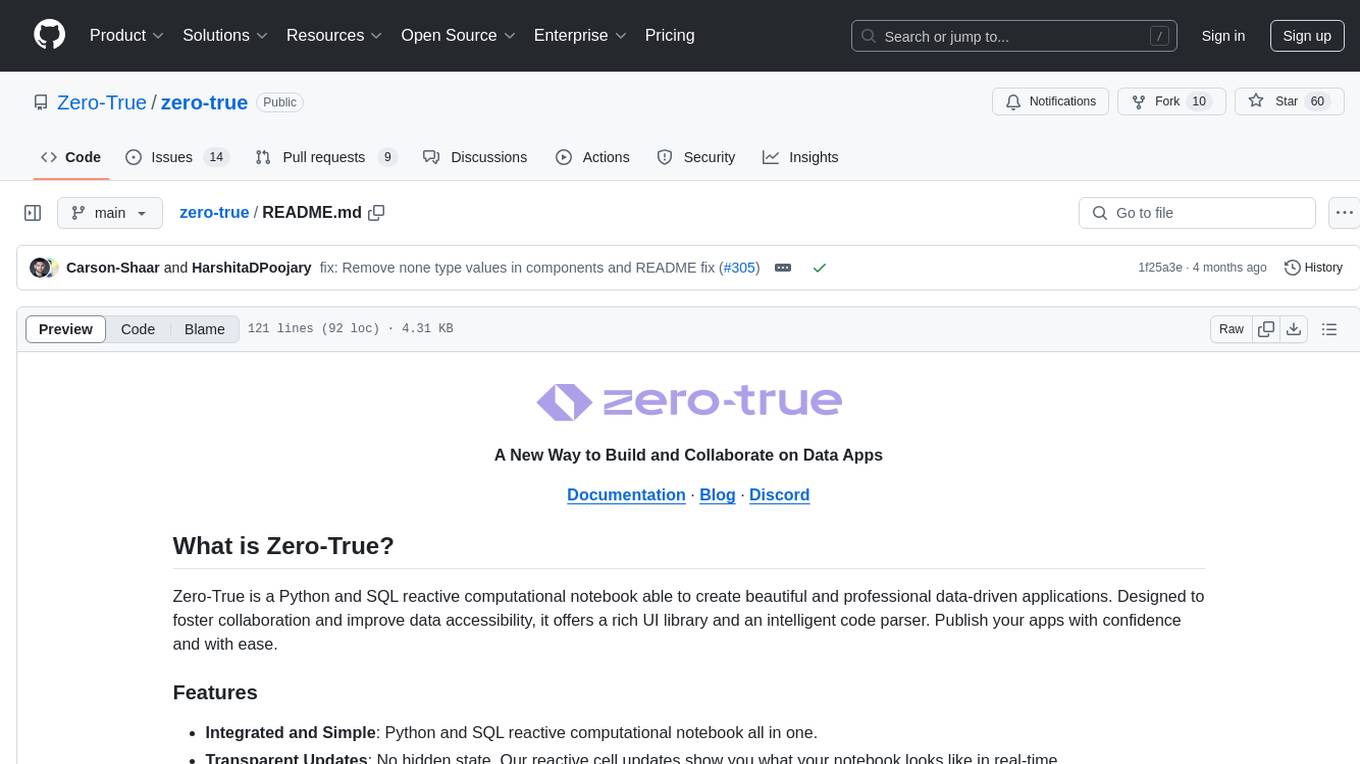Image resolution: width=1360 pixels, height=764 pixels.
Task: Open the Pull requests tab
Action: [x=326, y=157]
